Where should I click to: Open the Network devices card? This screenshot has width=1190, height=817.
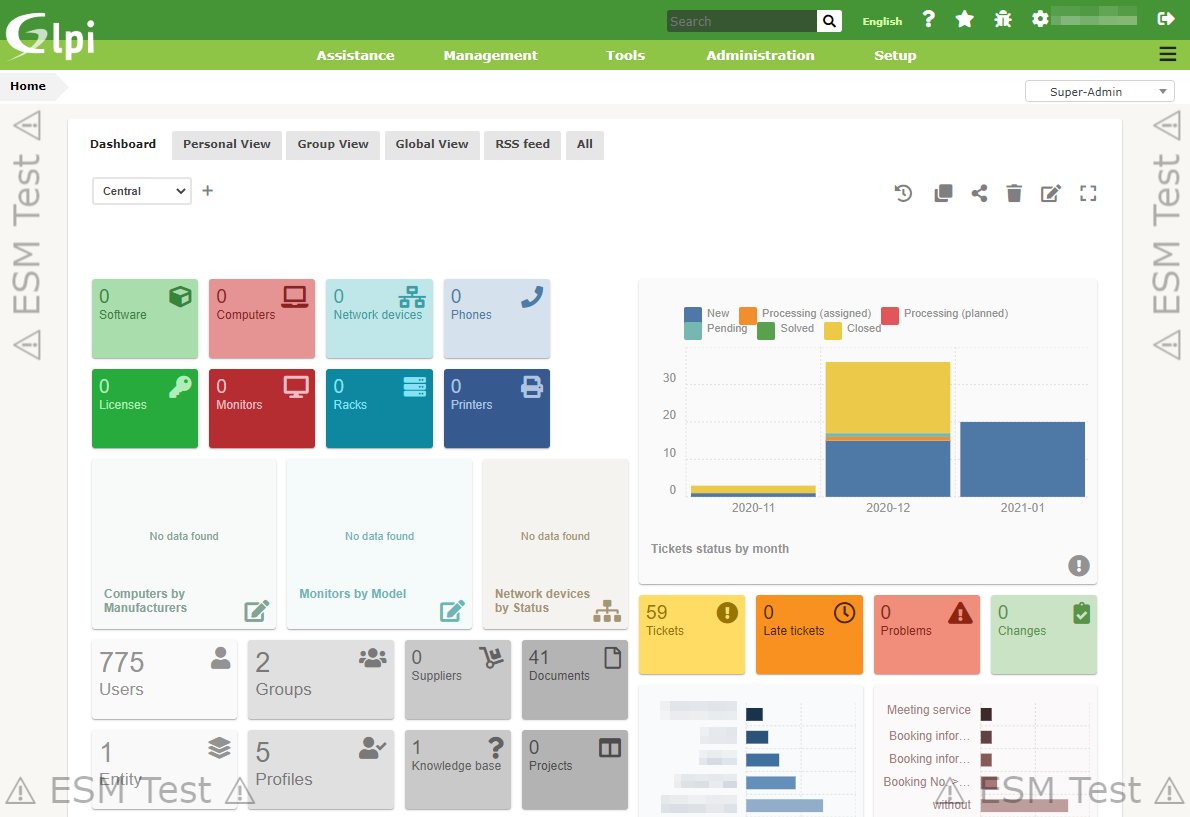point(379,319)
